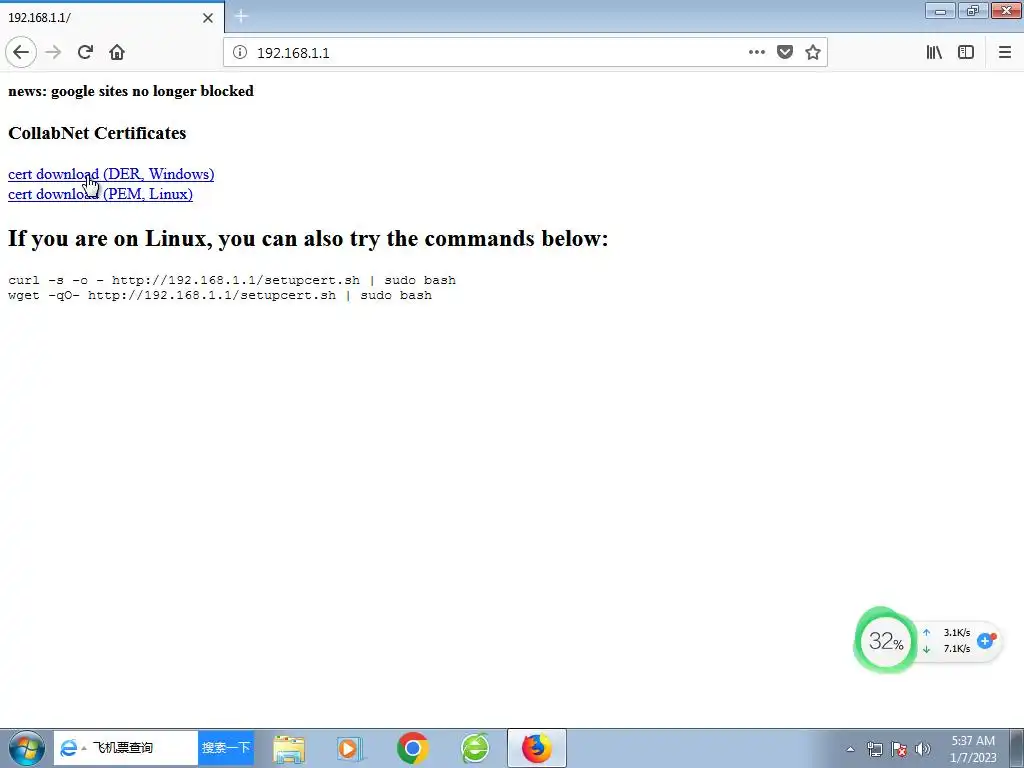Bookmark this page with the star
Viewport: 1024px width, 768px height.
click(812, 52)
